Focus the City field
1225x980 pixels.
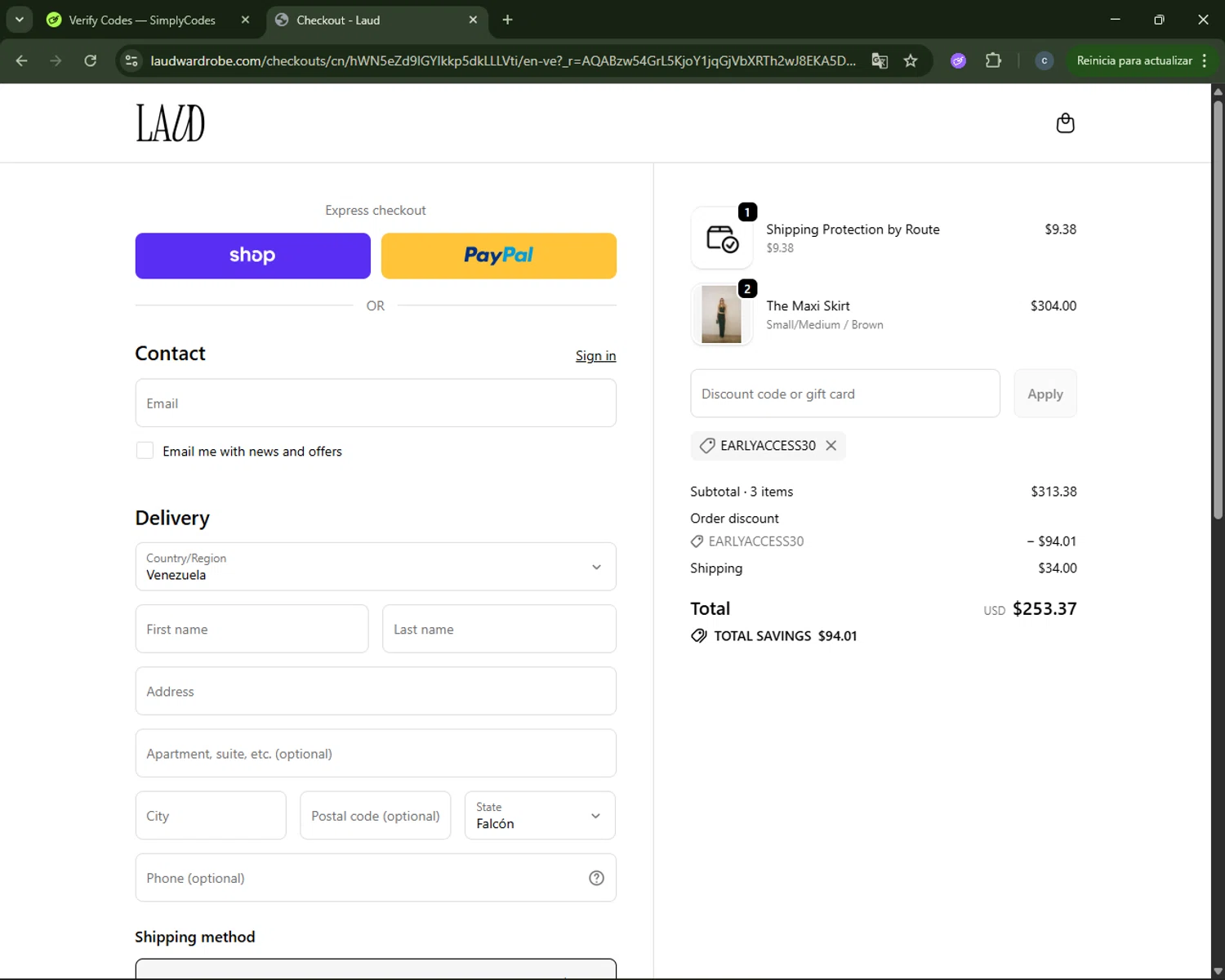(x=211, y=815)
